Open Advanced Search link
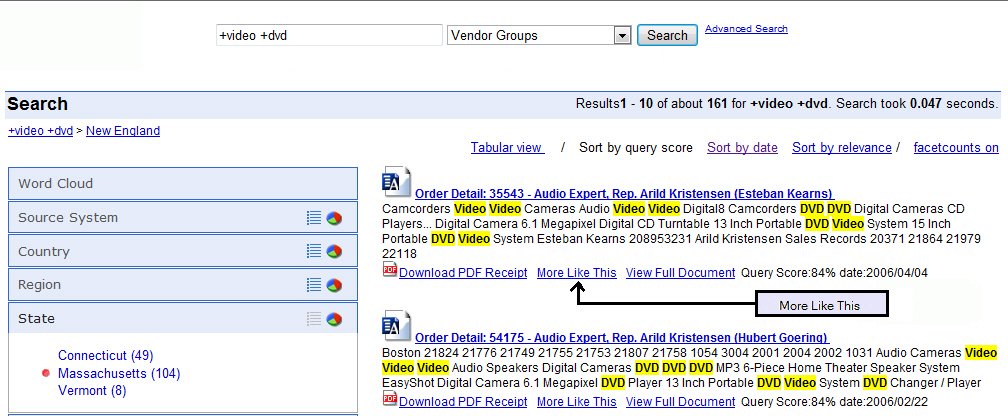 [x=746, y=29]
